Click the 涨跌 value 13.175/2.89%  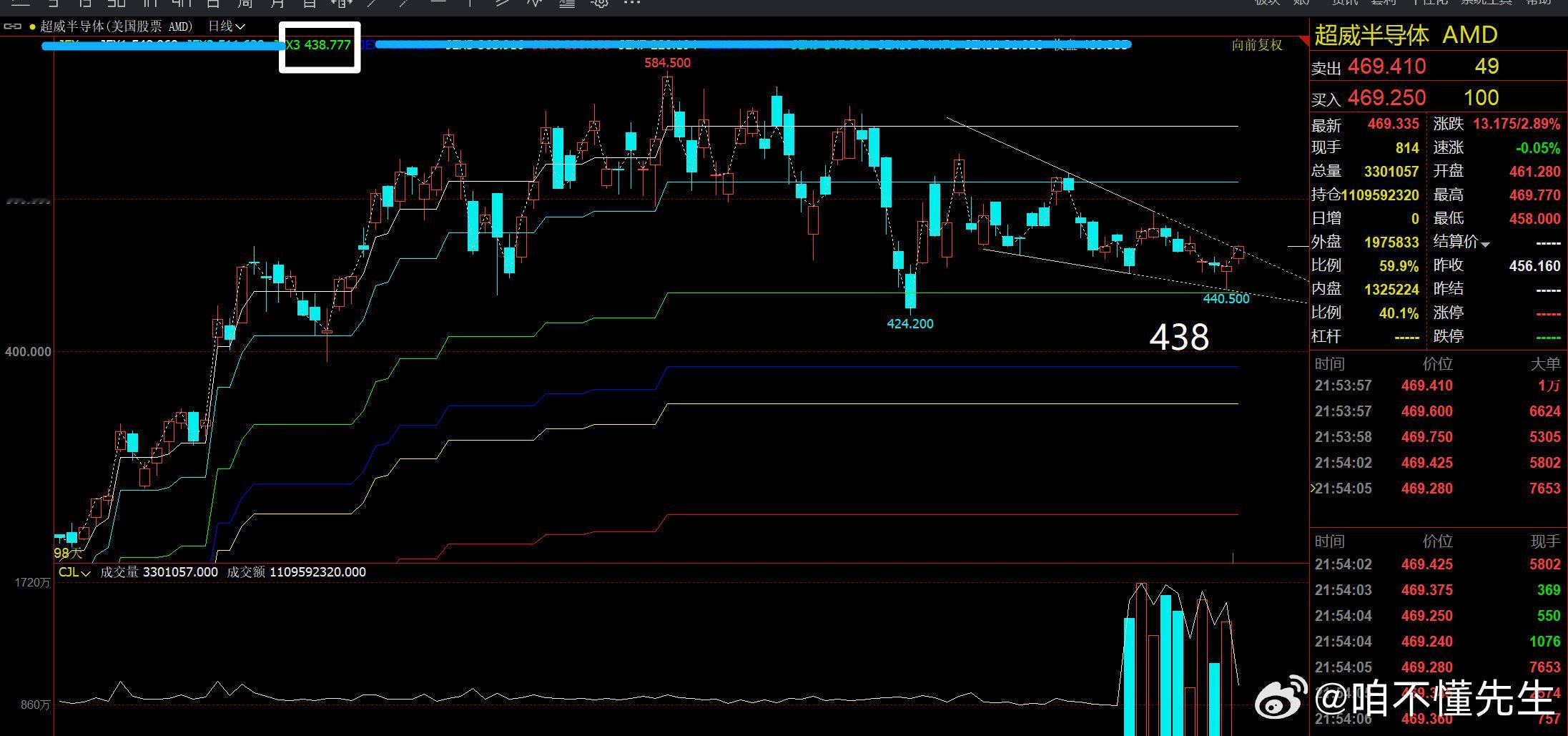[1517, 124]
